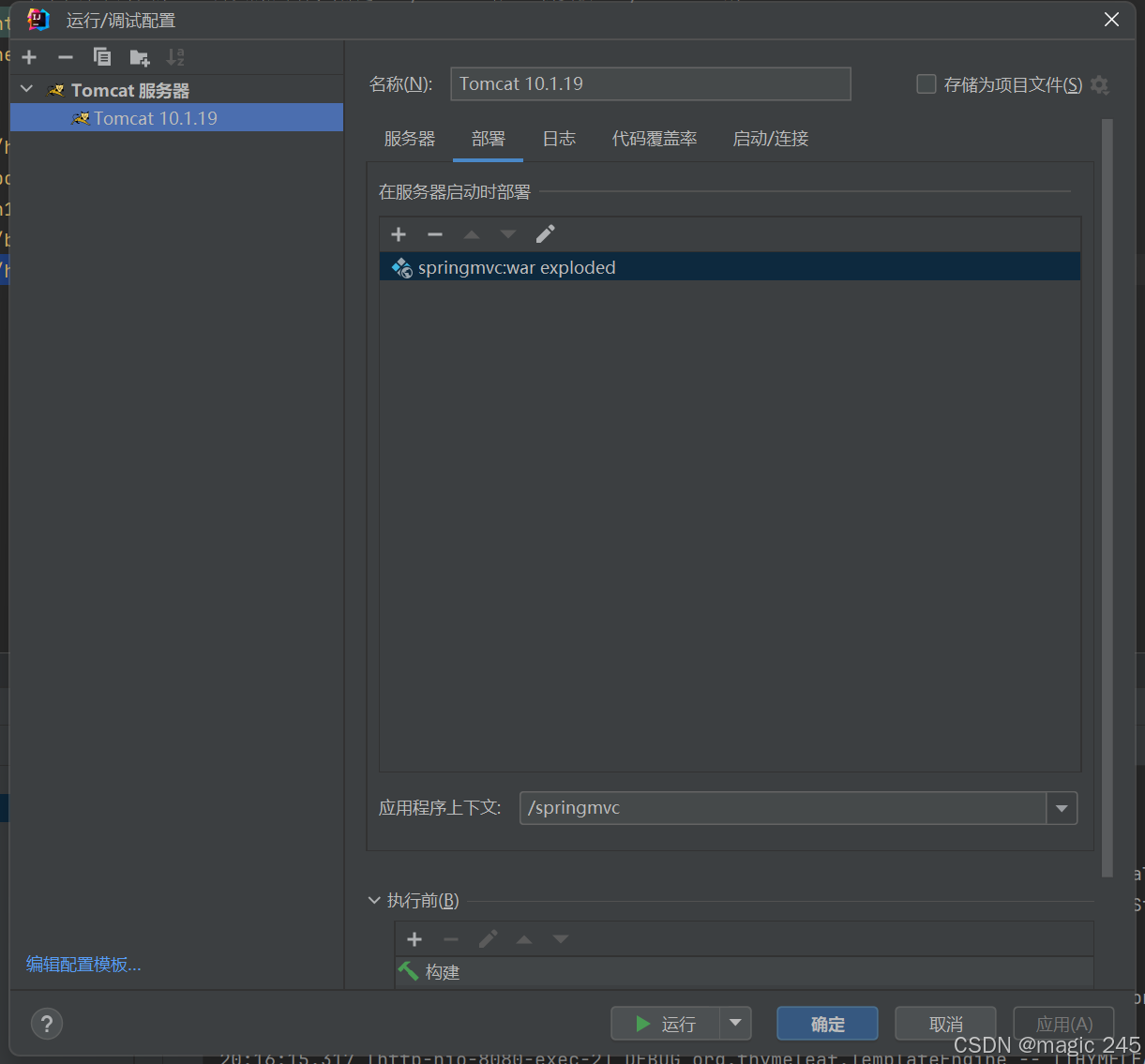Click the 应用(A) apply button
1145x1064 pixels.
[1063, 1024]
